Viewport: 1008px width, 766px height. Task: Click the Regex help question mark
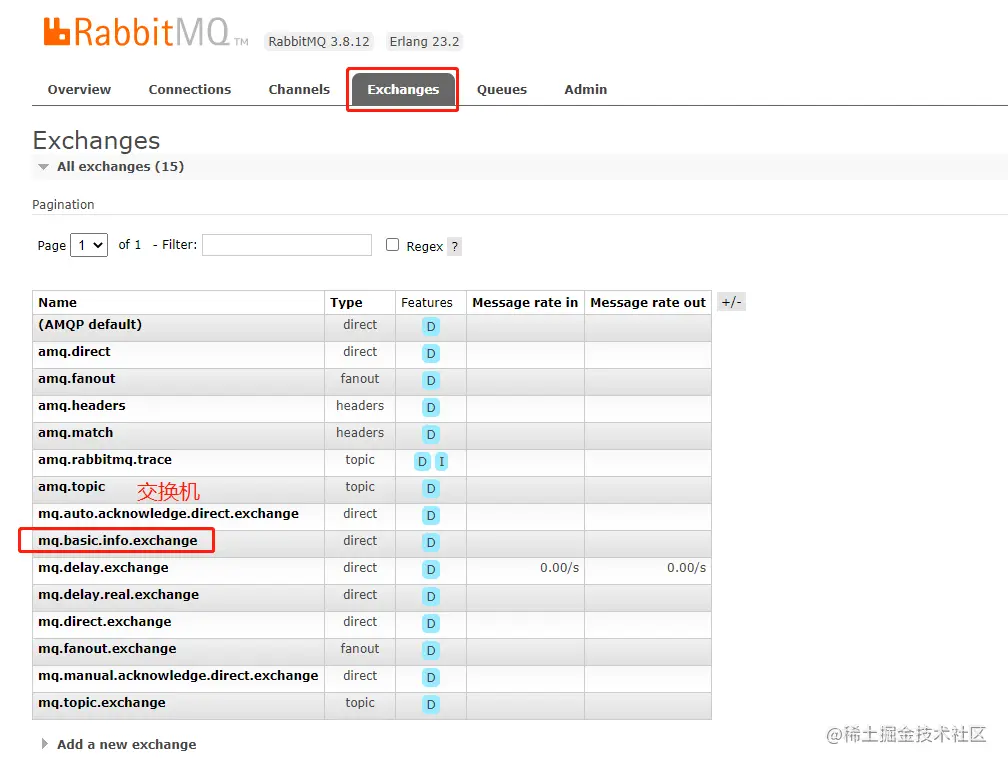pyautogui.click(x=454, y=246)
